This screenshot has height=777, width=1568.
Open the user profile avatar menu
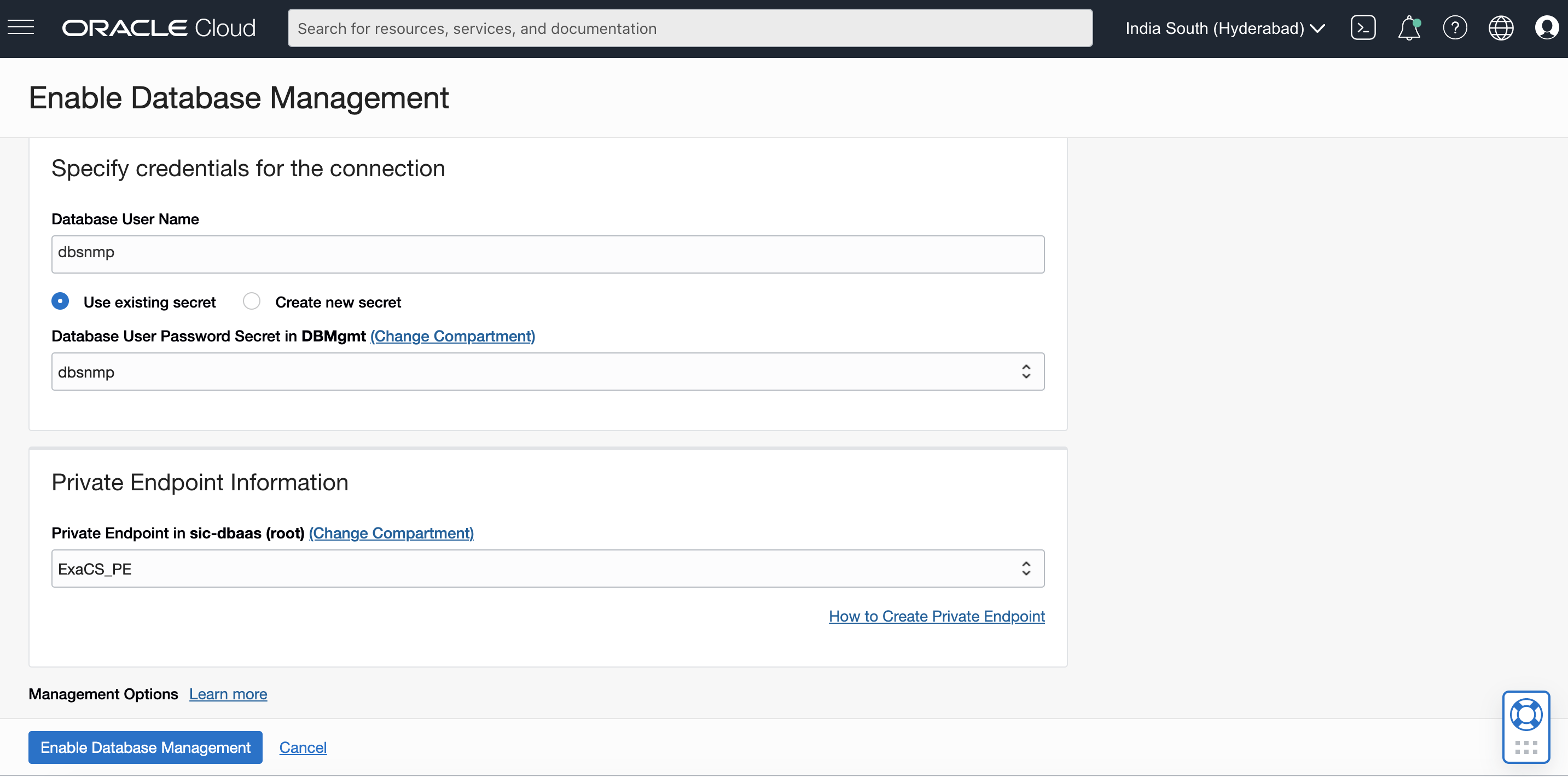coord(1546,28)
